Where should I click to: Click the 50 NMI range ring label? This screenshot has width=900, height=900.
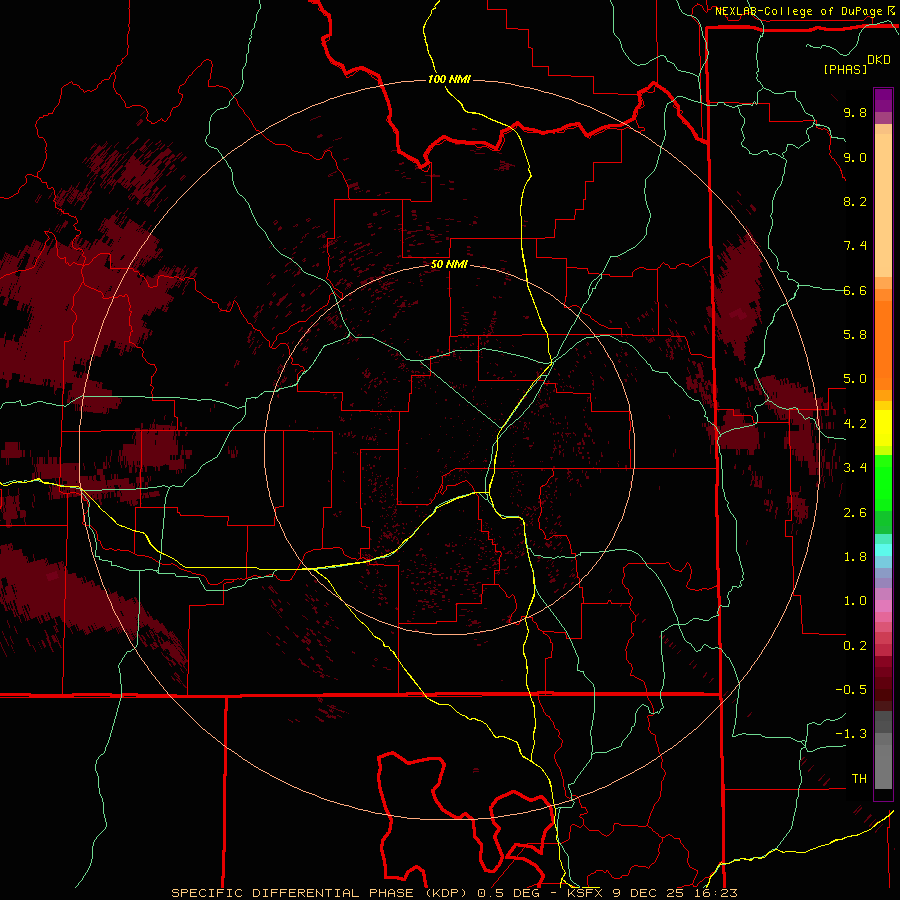(x=449, y=264)
